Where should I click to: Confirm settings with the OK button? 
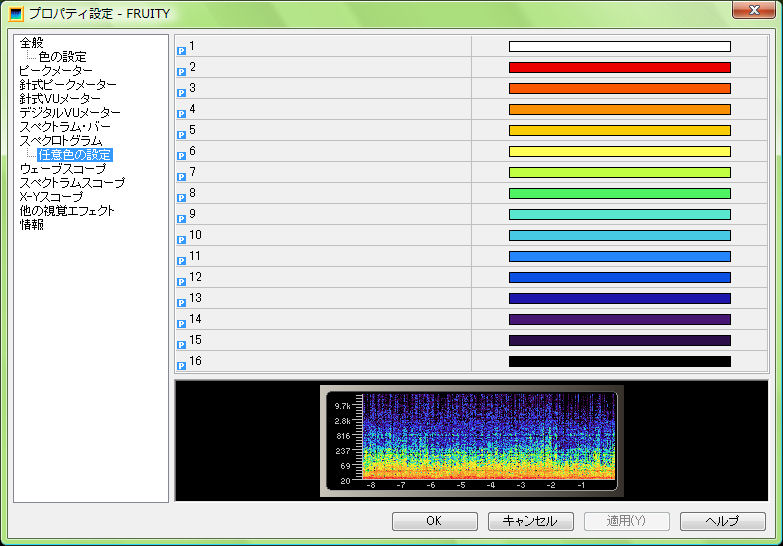click(434, 521)
